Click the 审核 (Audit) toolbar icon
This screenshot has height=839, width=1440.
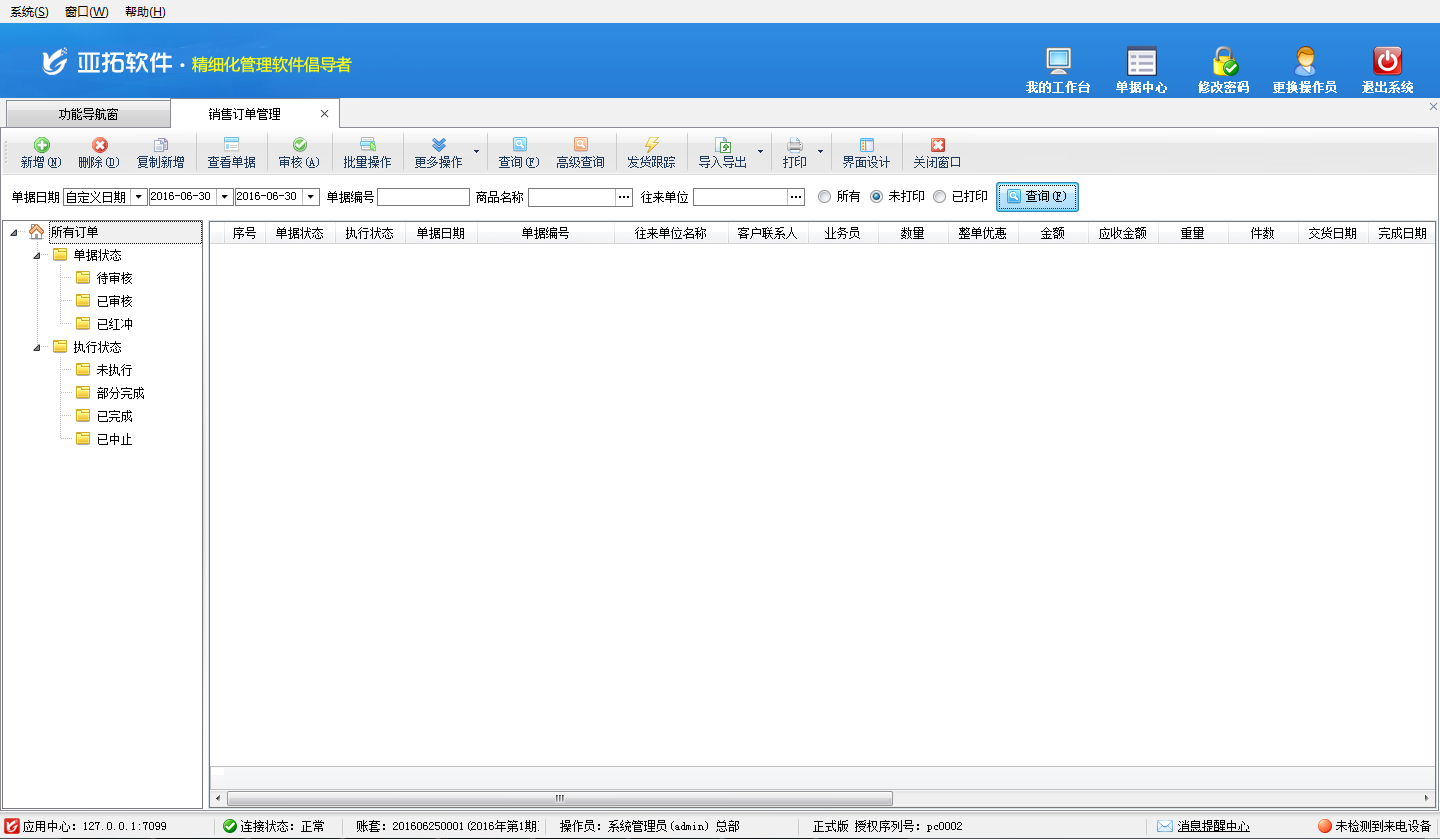[x=299, y=146]
